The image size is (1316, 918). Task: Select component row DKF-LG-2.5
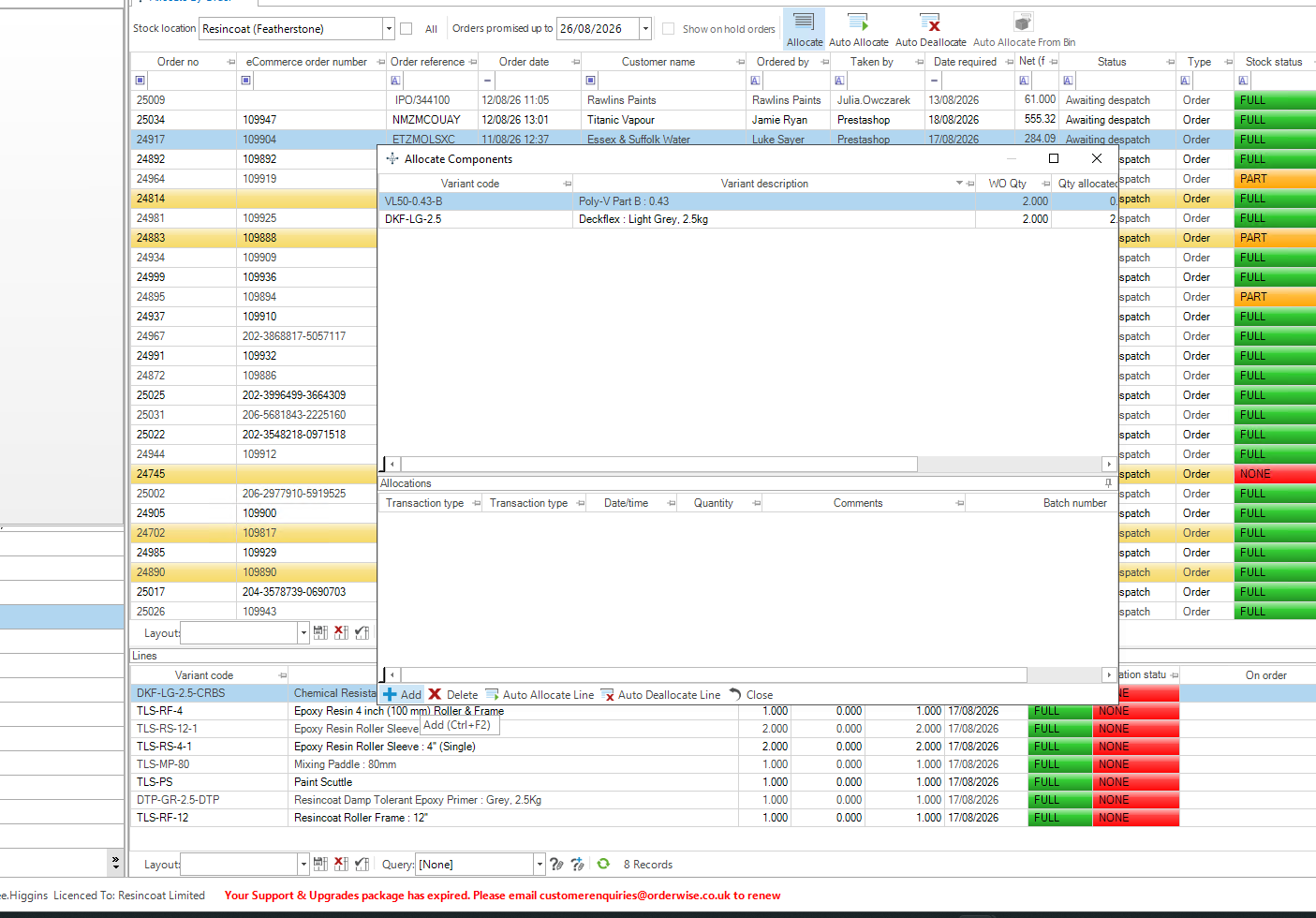pos(747,219)
